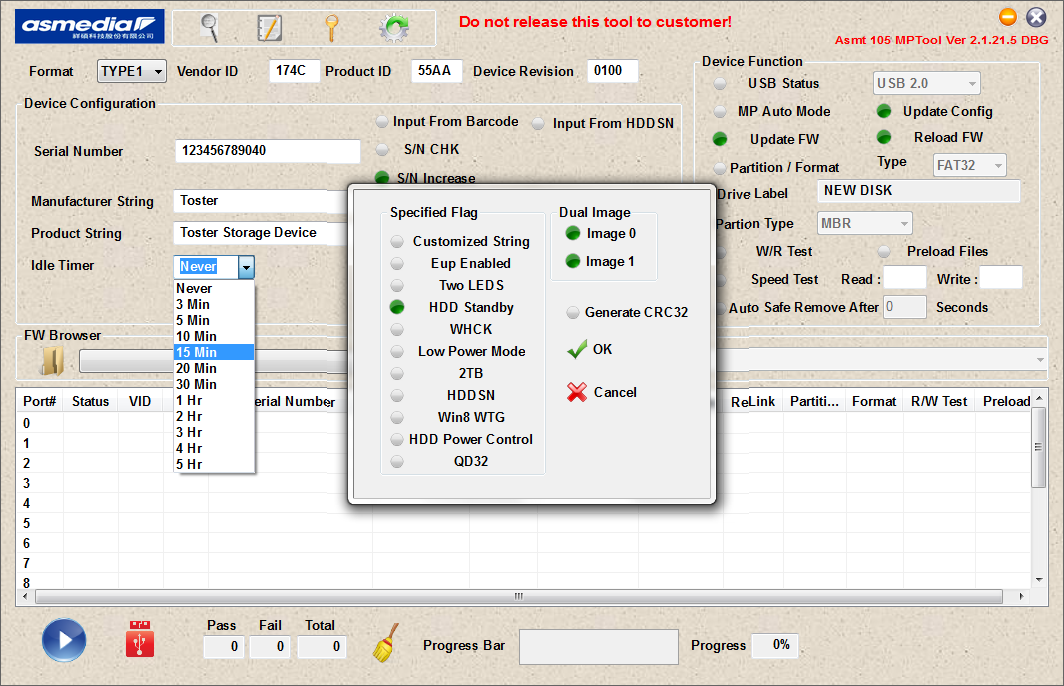Select Never in Idle Timer list
This screenshot has width=1064, height=686.
click(214, 288)
